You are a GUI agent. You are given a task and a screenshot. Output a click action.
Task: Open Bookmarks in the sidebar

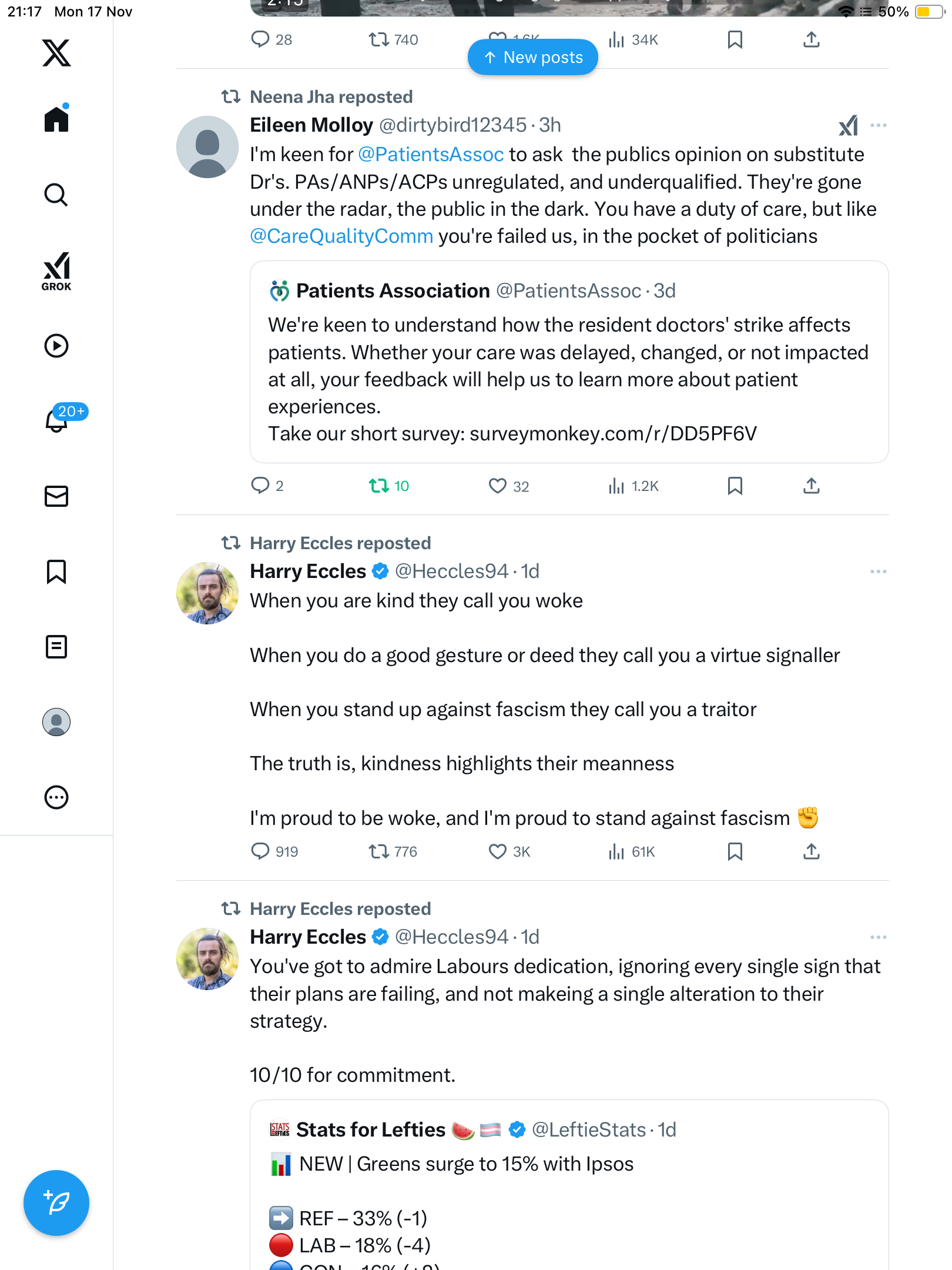coord(56,571)
